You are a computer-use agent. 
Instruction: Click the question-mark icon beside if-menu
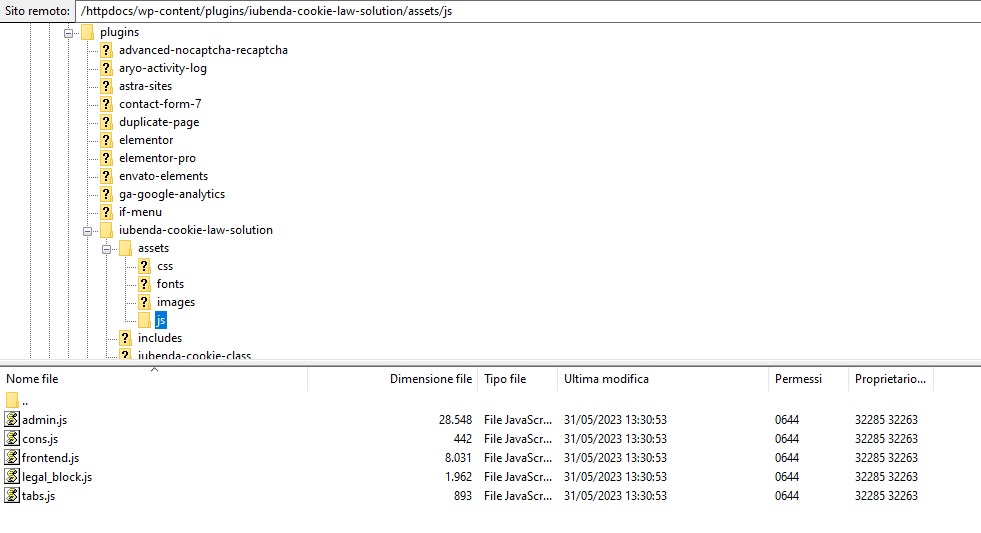coord(106,212)
